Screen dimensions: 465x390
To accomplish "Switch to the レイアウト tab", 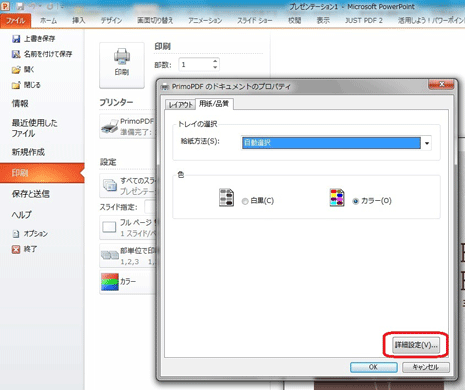I will coord(180,105).
